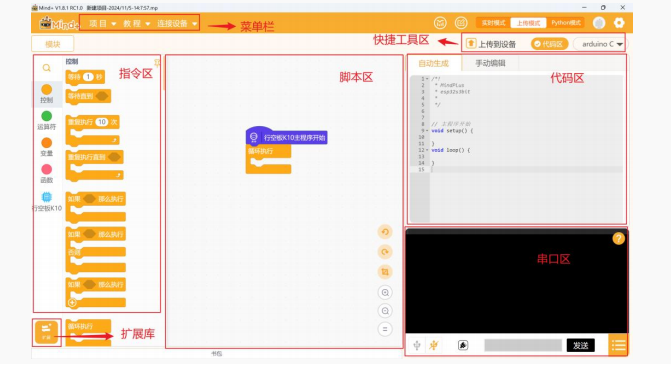Click the 书包 (backpack) bar at bottom
This screenshot has height=366, width=671.
click(217, 354)
